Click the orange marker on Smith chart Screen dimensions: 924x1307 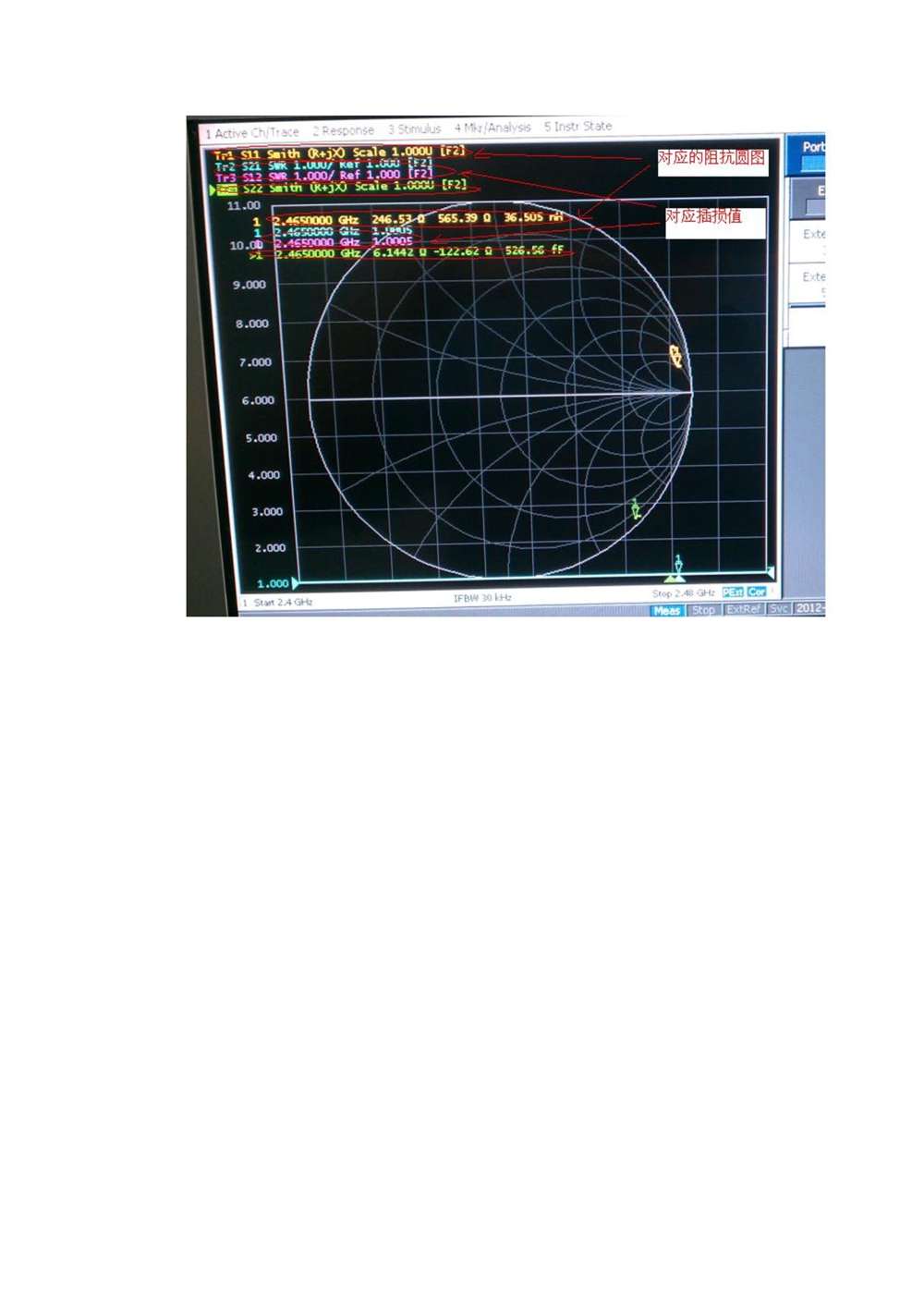point(676,356)
